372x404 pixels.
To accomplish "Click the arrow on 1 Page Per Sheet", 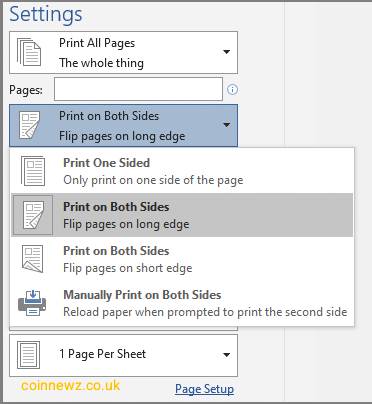I will (226, 355).
